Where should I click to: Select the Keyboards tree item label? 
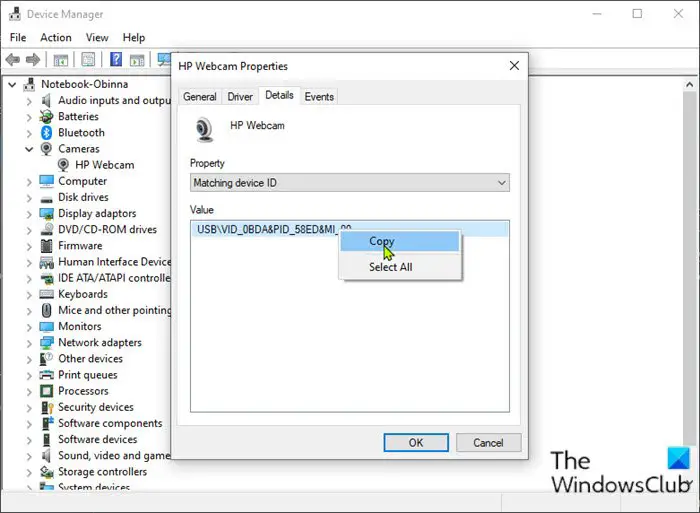click(83, 294)
